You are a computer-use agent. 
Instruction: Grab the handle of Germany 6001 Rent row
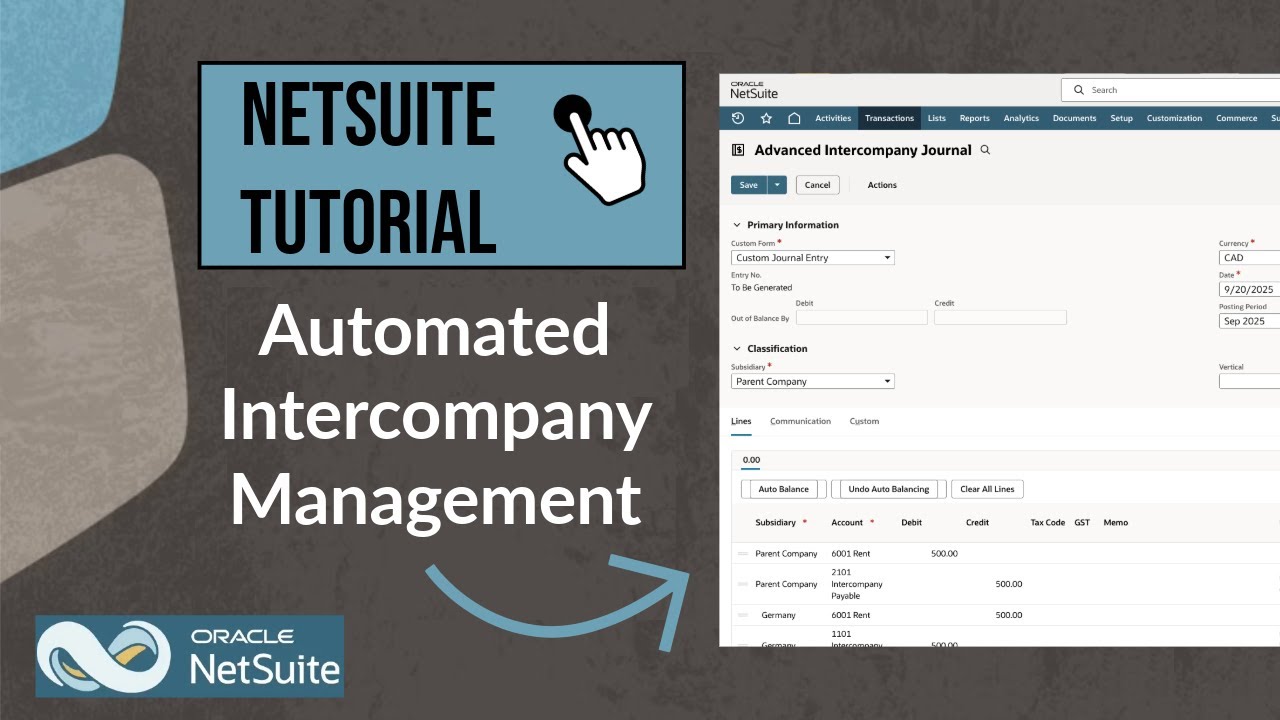(x=742, y=615)
